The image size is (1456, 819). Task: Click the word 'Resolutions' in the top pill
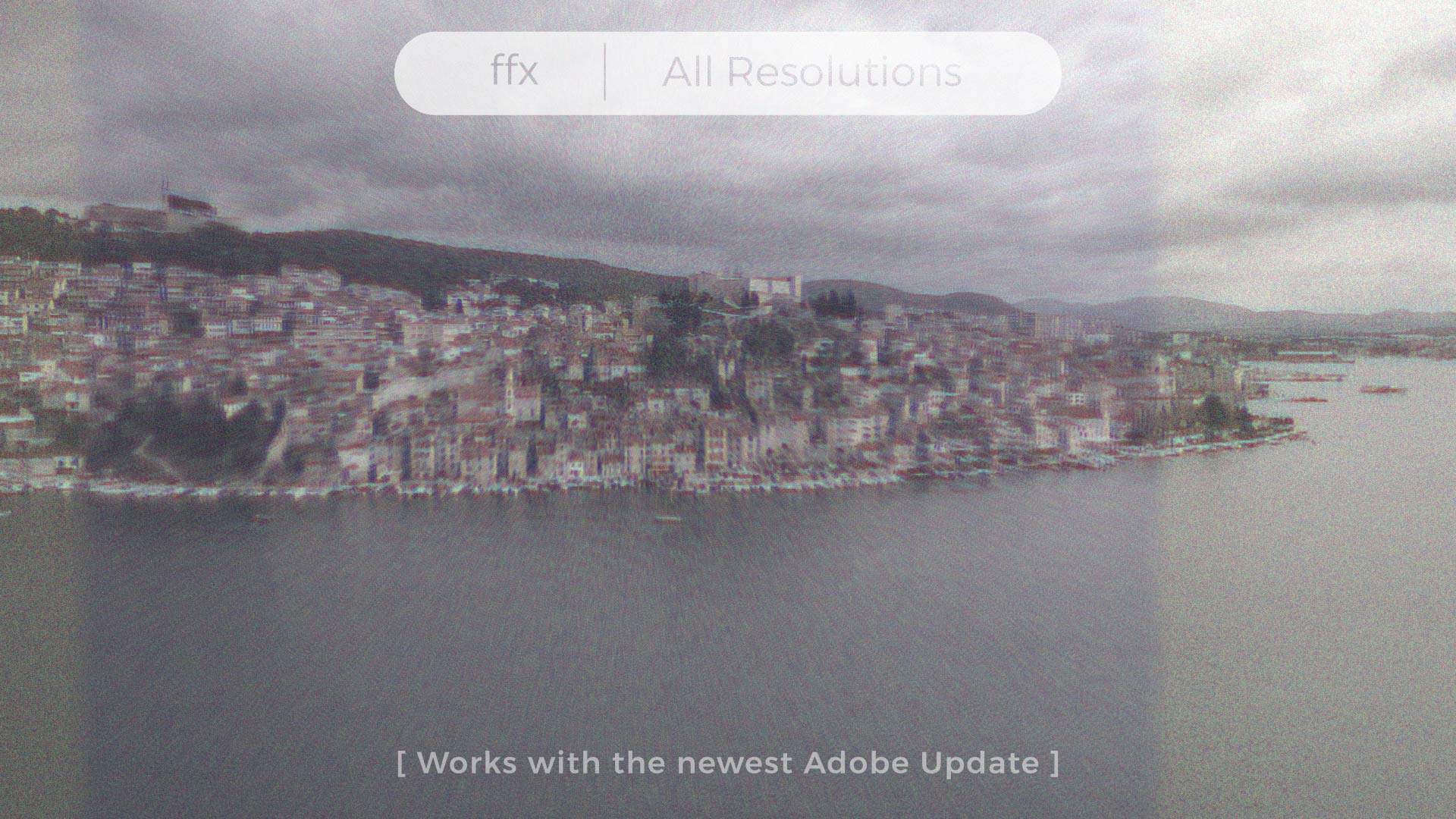(844, 73)
